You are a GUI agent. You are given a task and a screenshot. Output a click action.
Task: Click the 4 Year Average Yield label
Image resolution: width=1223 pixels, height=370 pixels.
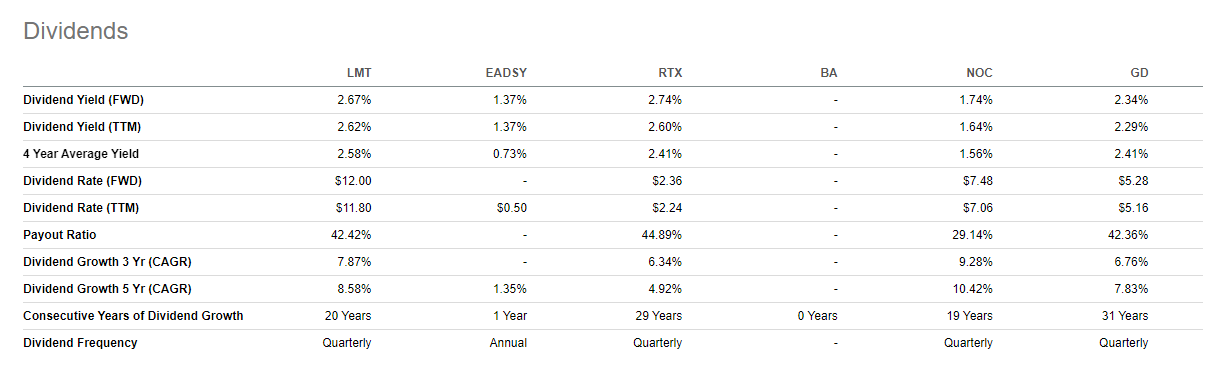pos(81,154)
